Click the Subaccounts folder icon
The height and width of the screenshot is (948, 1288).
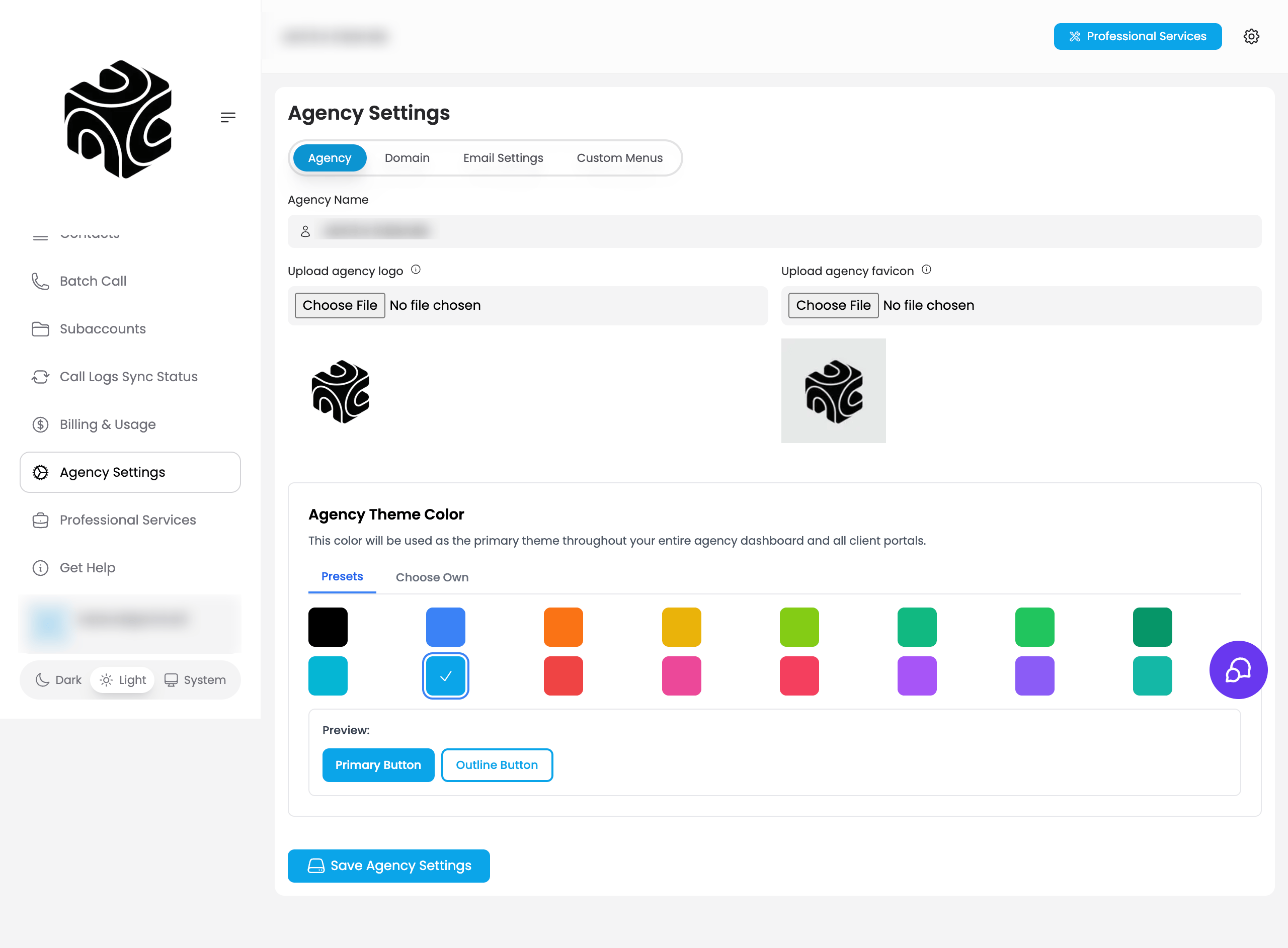40,329
